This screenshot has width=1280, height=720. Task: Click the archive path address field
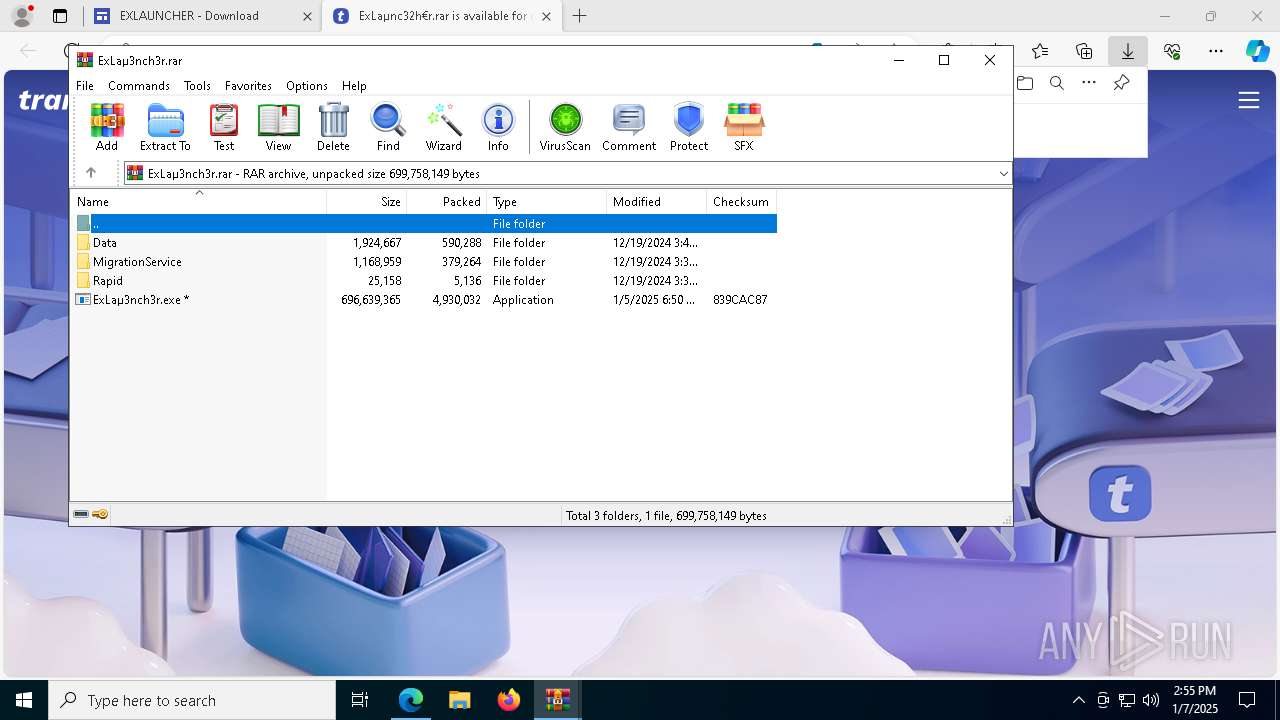coord(566,173)
